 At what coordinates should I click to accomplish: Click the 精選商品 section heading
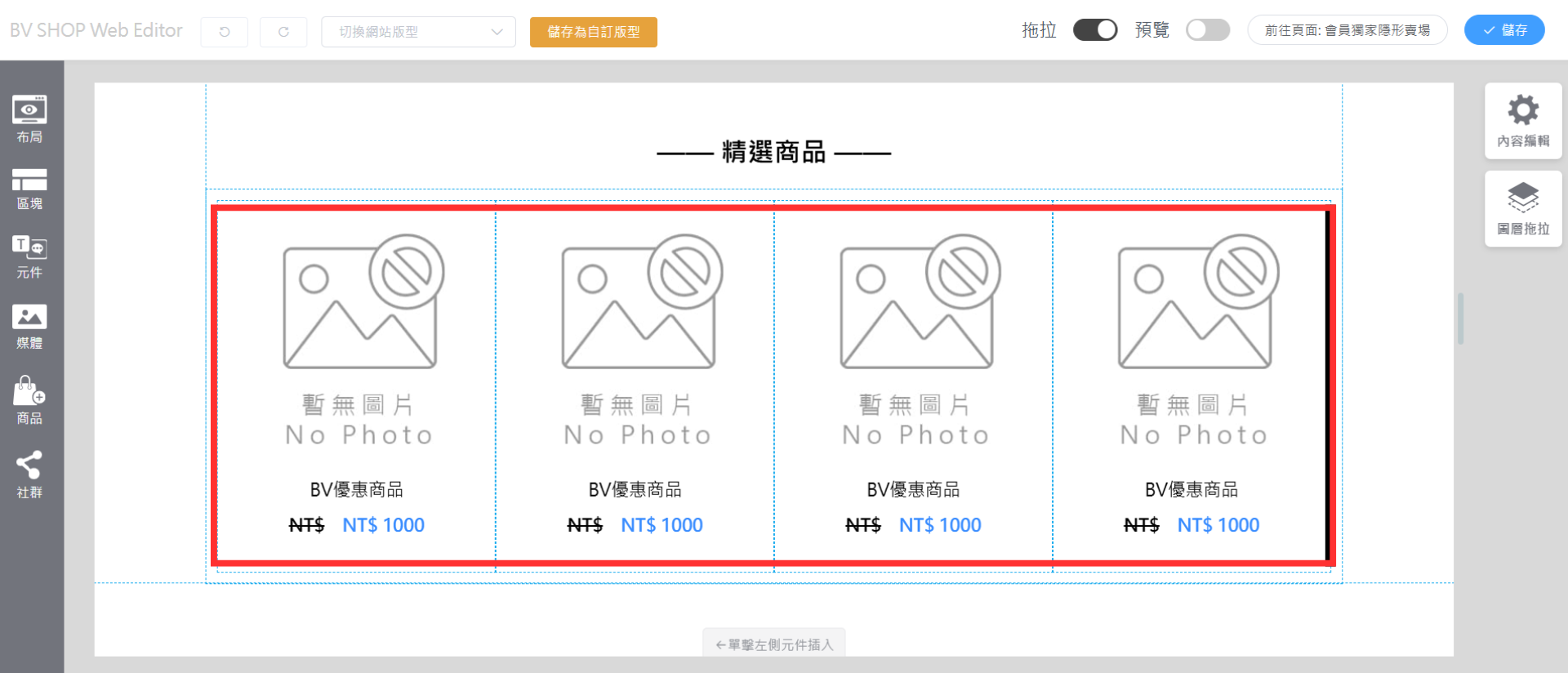point(773,152)
